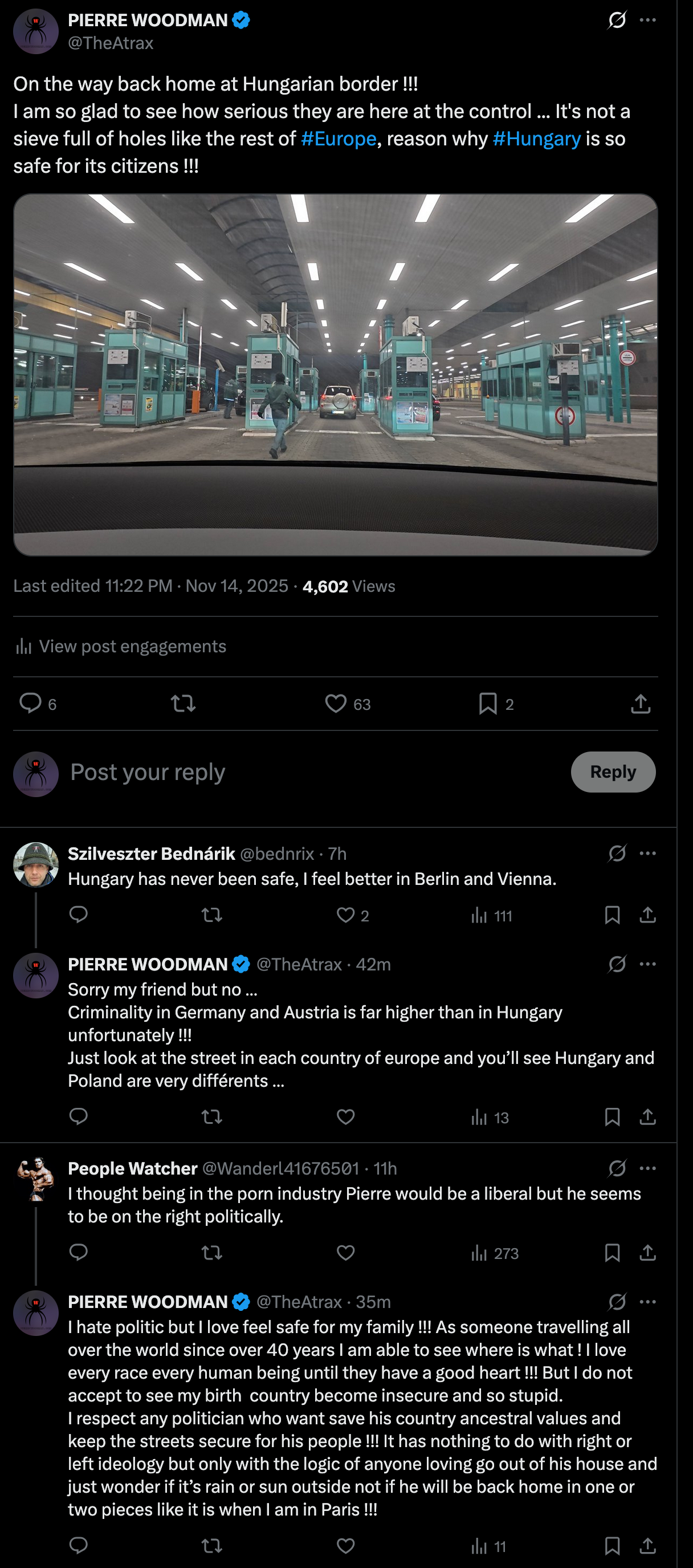Share the main post via share icon
Viewport: 693px width, 1568px height.
pos(641,704)
